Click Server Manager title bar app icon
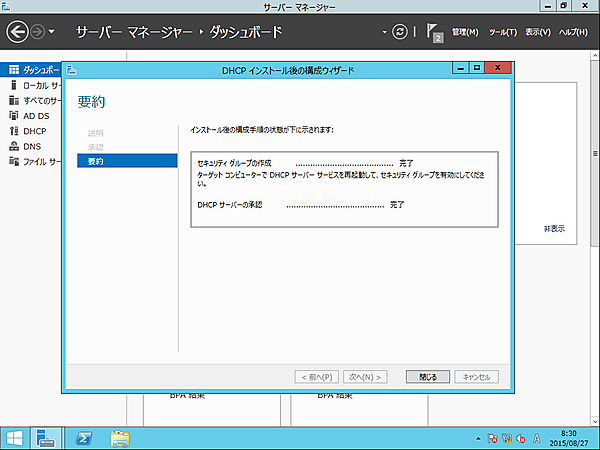This screenshot has height=450, width=600. pyautogui.click(x=5, y=5)
